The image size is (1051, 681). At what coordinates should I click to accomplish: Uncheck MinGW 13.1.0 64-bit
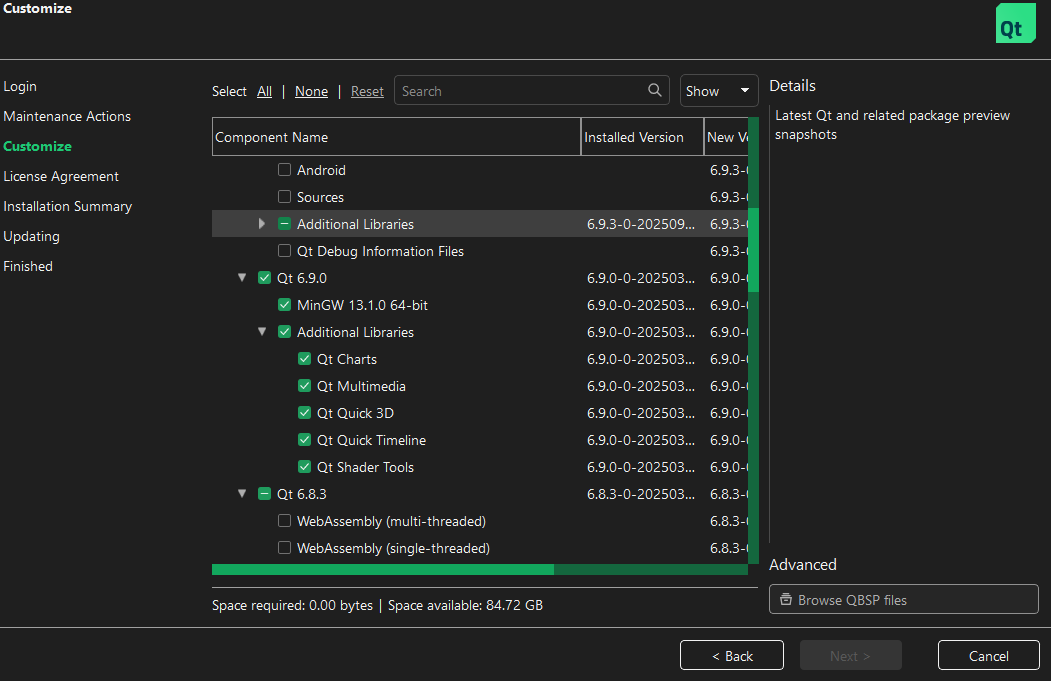coord(285,305)
